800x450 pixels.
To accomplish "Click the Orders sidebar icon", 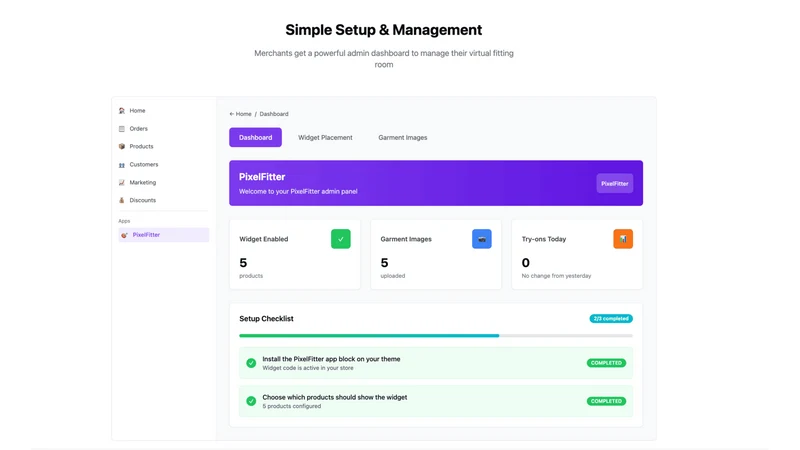I will [121, 129].
